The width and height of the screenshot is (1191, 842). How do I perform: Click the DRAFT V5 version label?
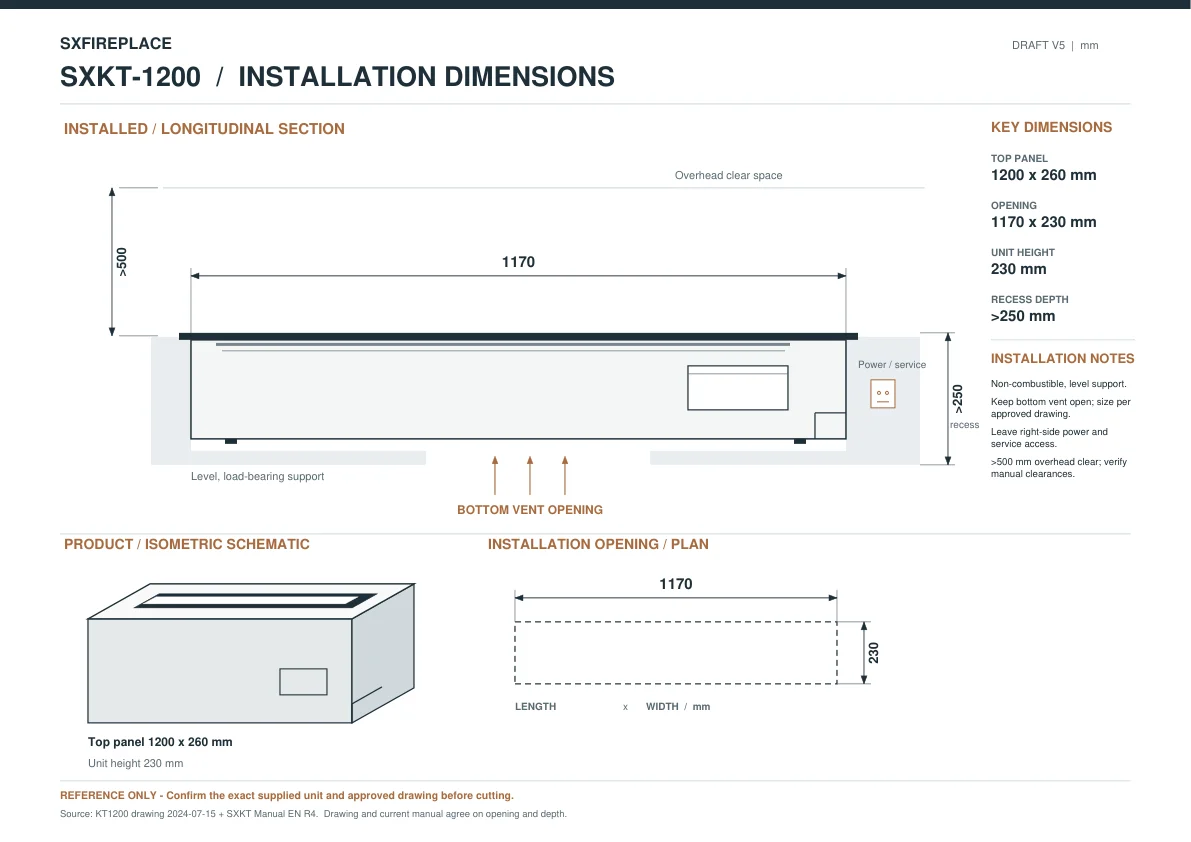pyautogui.click(x=1038, y=46)
